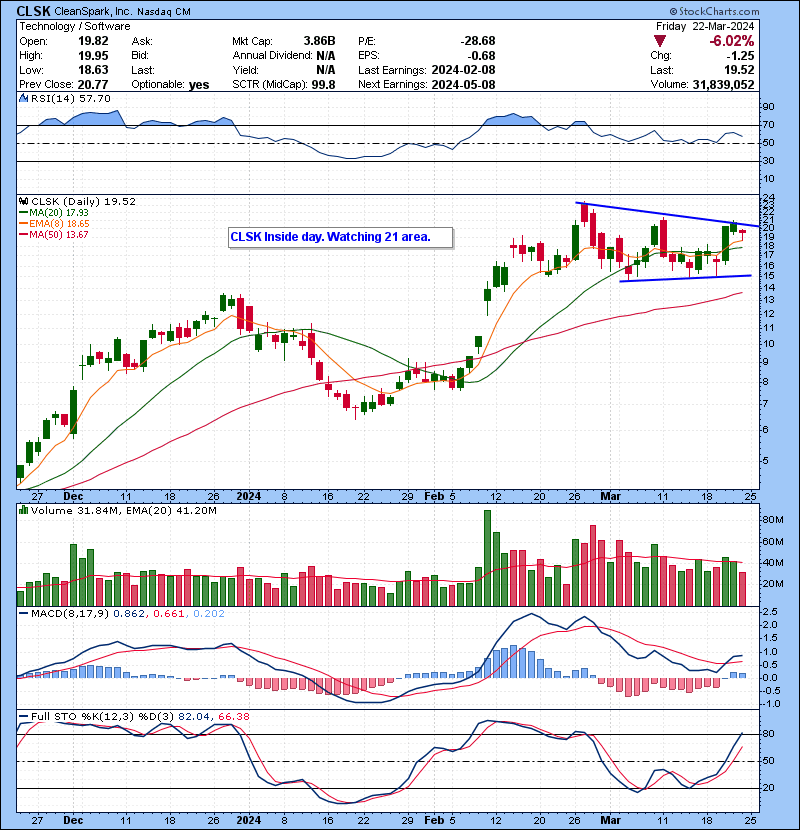The image size is (800, 830).
Task: Click the Chg value -1.25
Action: [x=740, y=56]
